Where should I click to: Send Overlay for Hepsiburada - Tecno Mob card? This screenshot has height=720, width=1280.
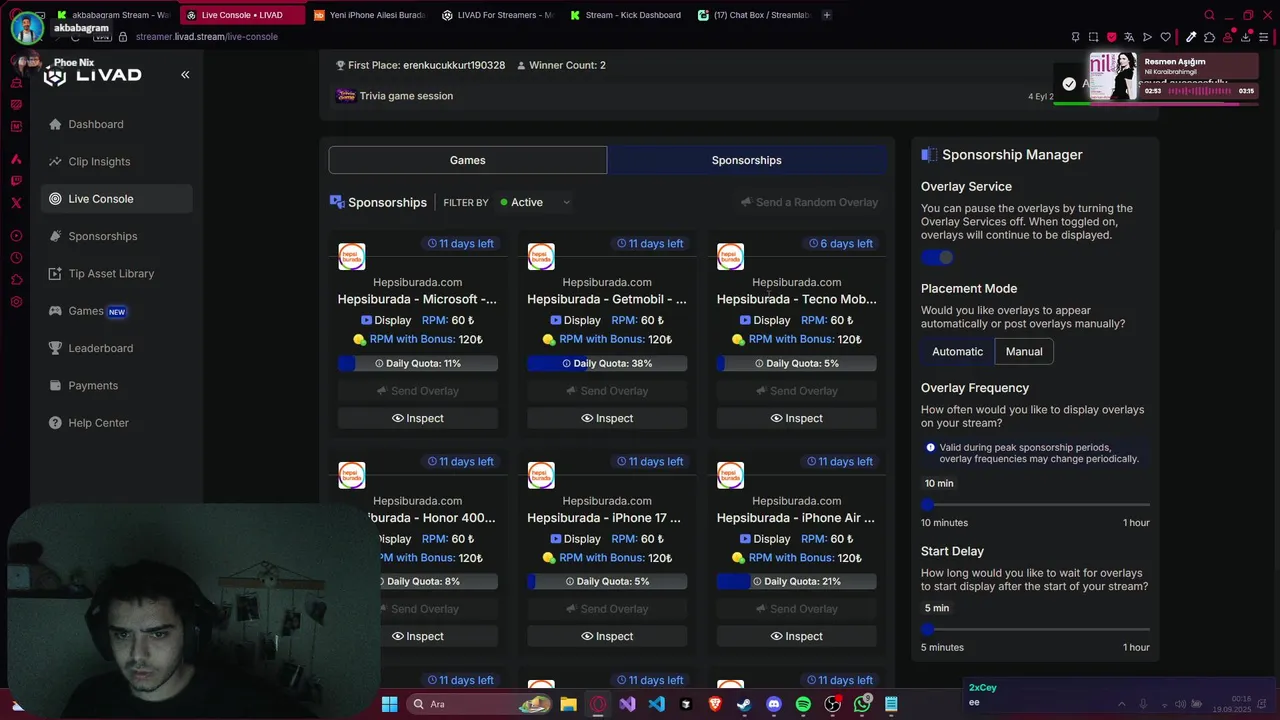(x=797, y=391)
